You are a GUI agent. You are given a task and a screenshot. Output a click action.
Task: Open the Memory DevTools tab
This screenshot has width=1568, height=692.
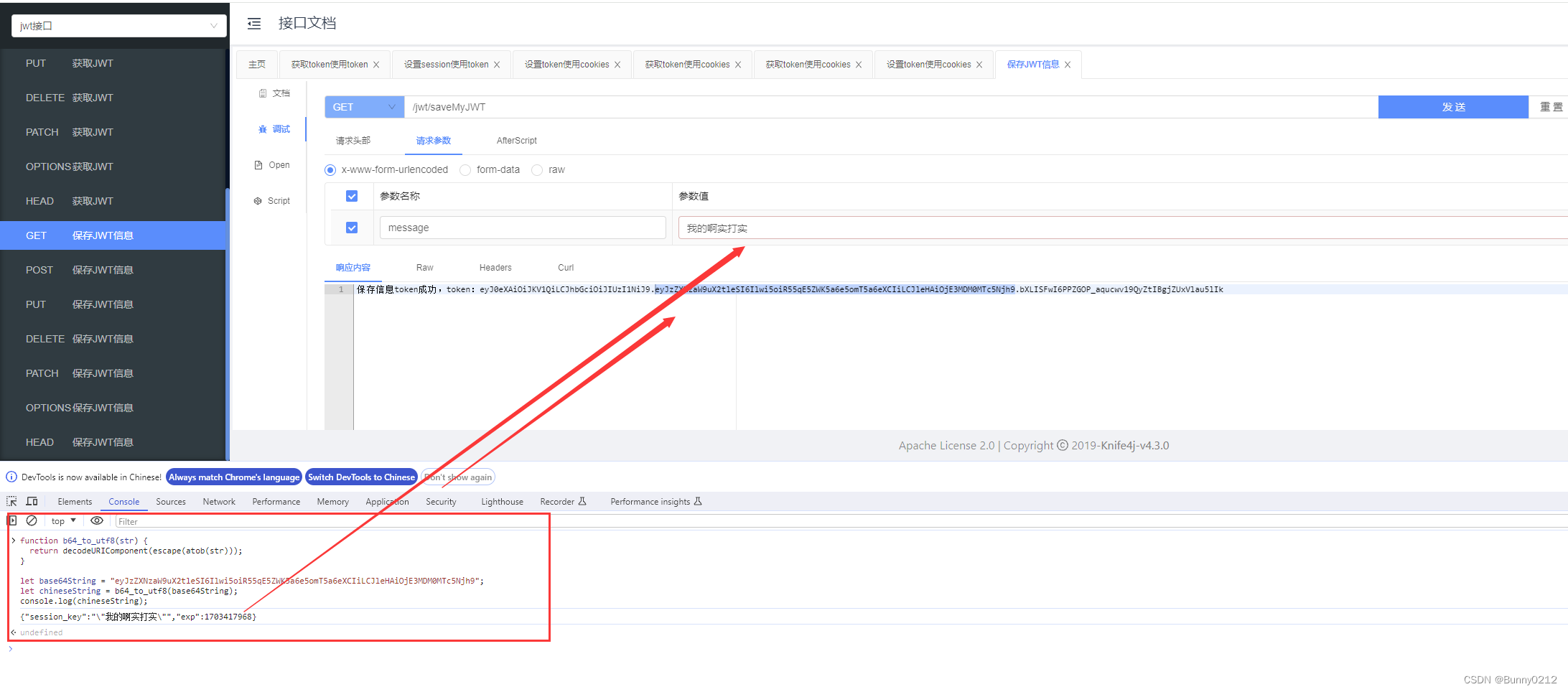333,502
